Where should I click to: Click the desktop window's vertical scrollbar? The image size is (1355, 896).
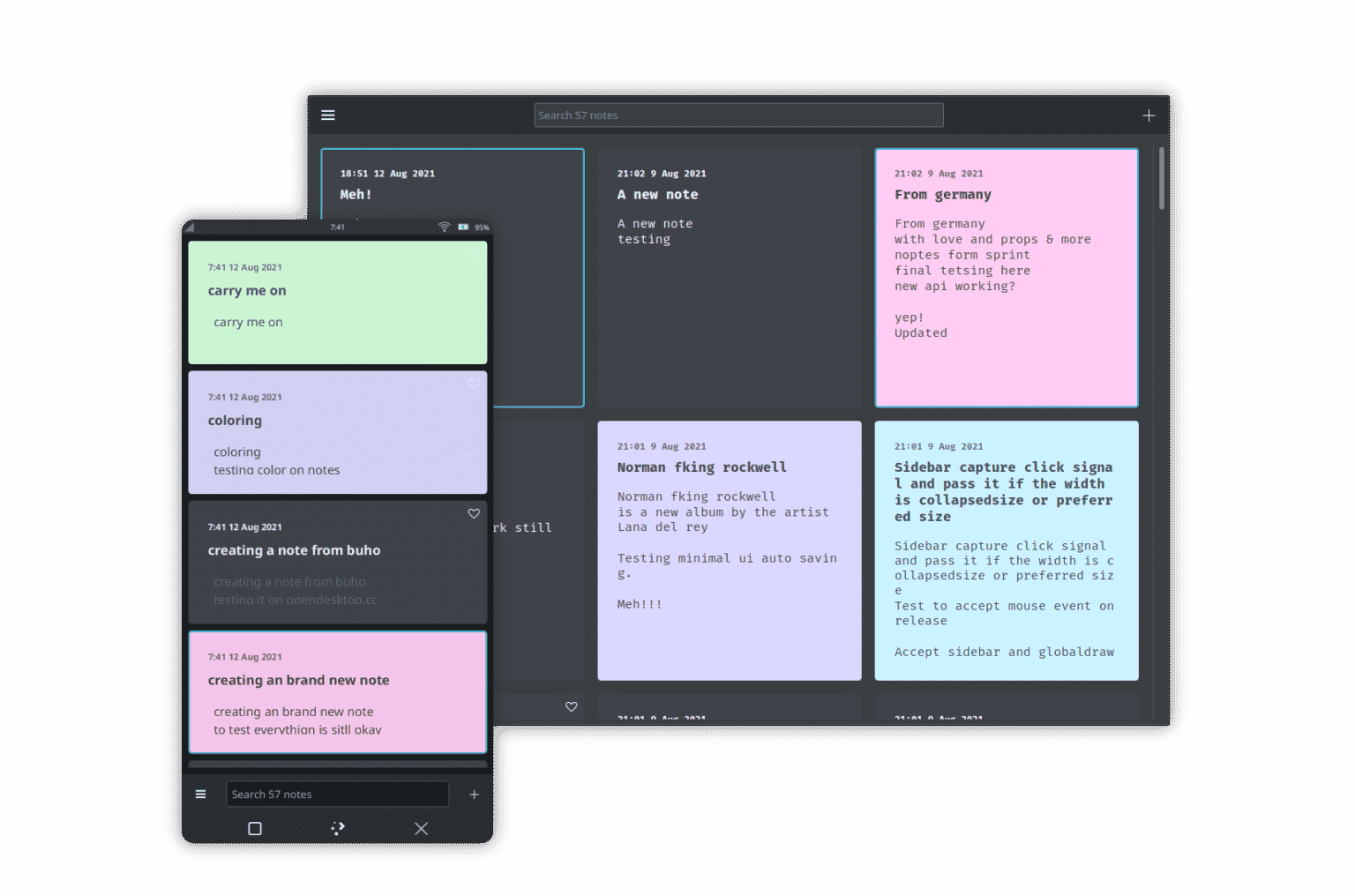click(x=1161, y=178)
